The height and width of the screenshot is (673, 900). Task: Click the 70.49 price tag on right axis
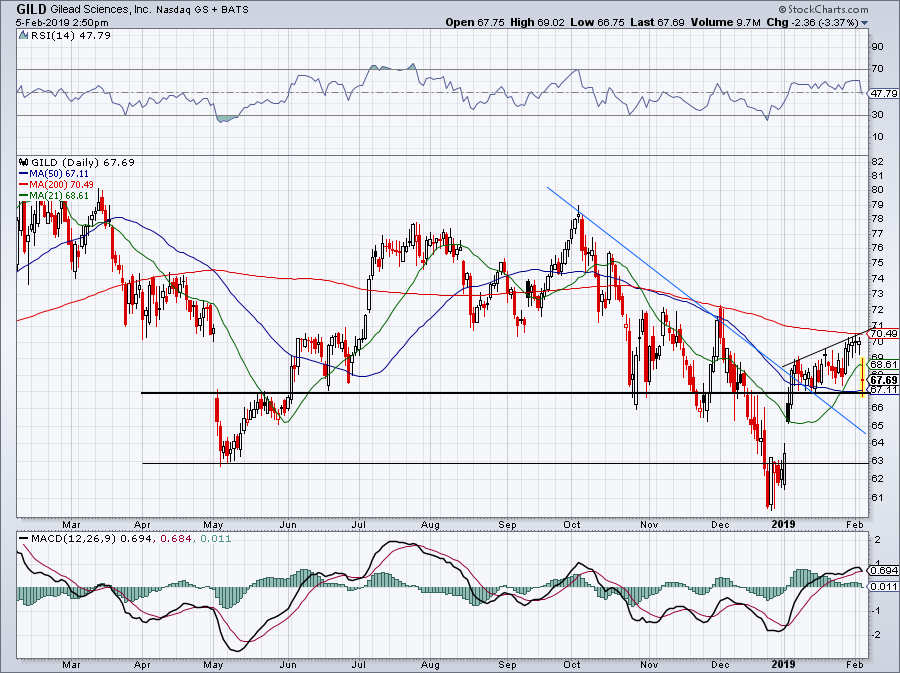pos(883,333)
